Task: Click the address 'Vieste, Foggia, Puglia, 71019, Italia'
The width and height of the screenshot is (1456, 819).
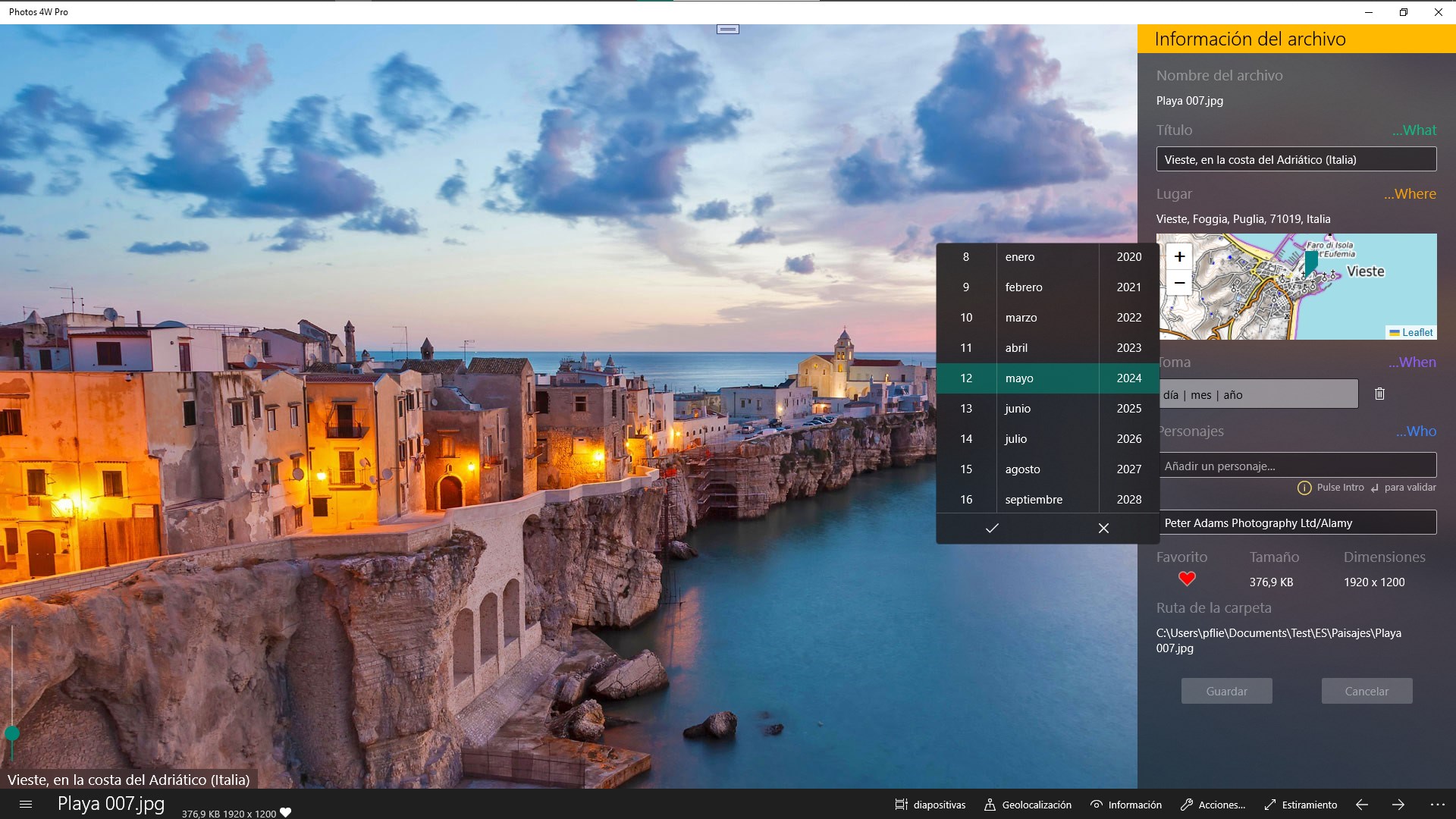Action: tap(1243, 219)
